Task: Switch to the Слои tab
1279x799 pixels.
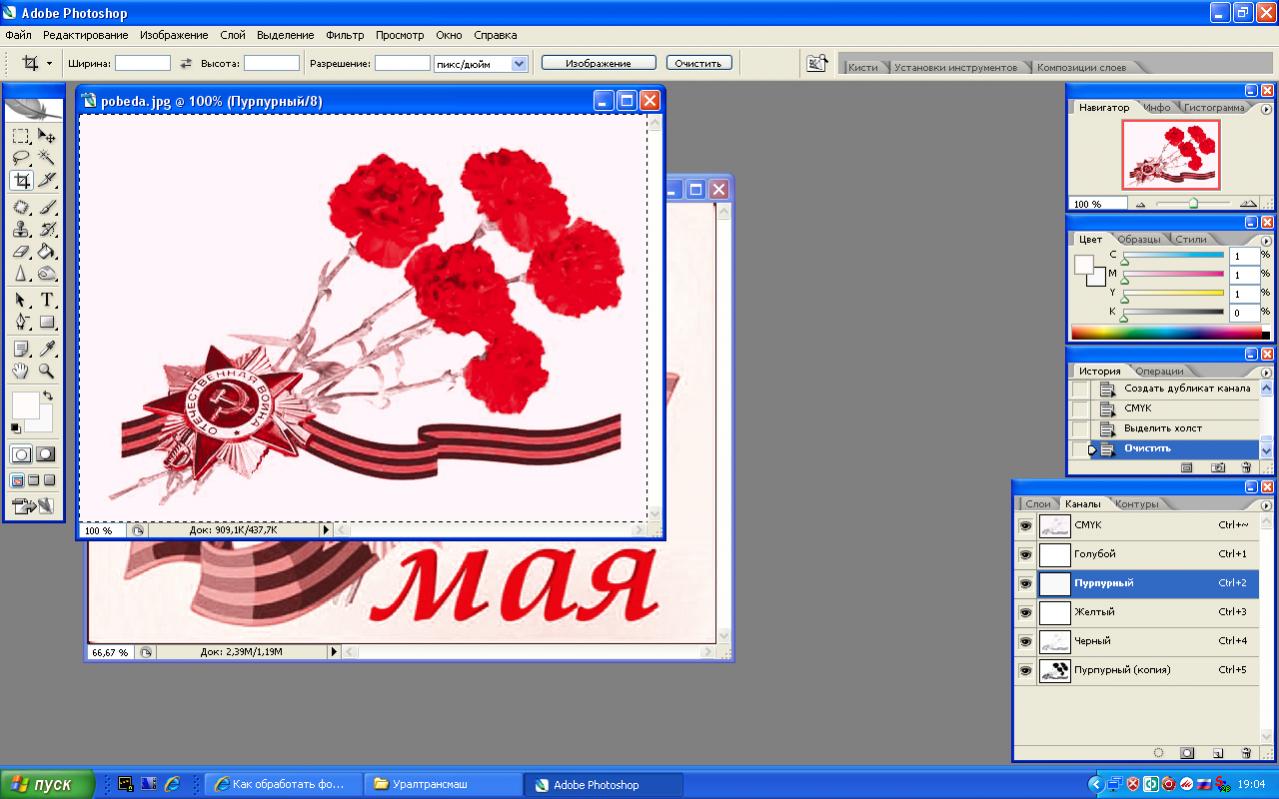Action: (x=1039, y=504)
